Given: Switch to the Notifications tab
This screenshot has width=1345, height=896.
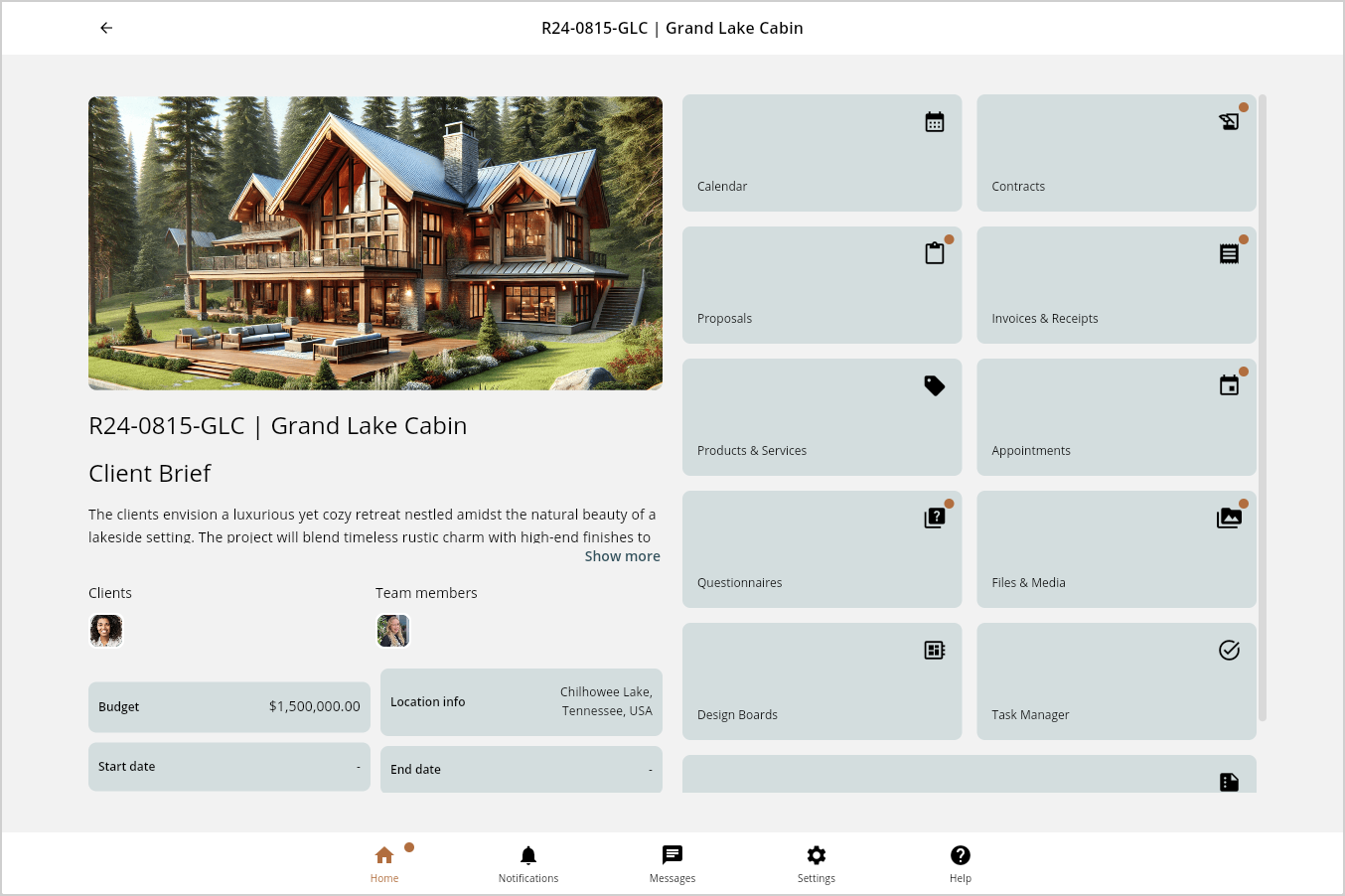Looking at the screenshot, I should [528, 863].
